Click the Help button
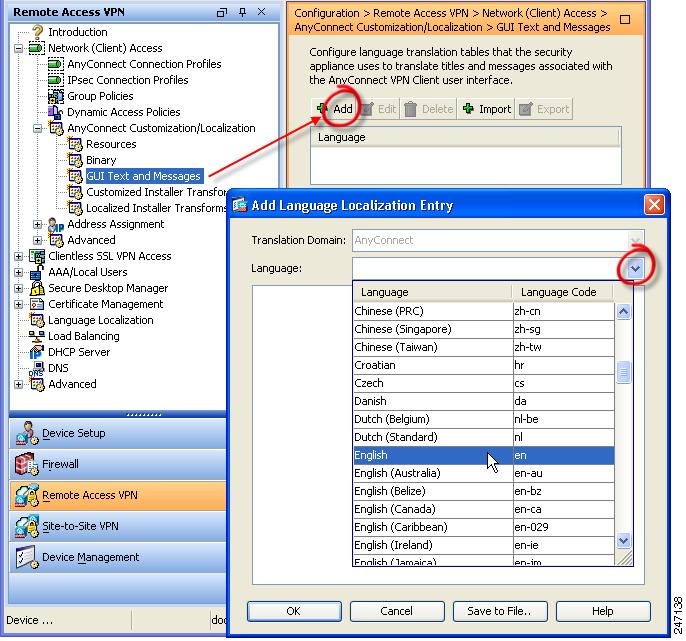This screenshot has width=686, height=641. click(x=603, y=611)
